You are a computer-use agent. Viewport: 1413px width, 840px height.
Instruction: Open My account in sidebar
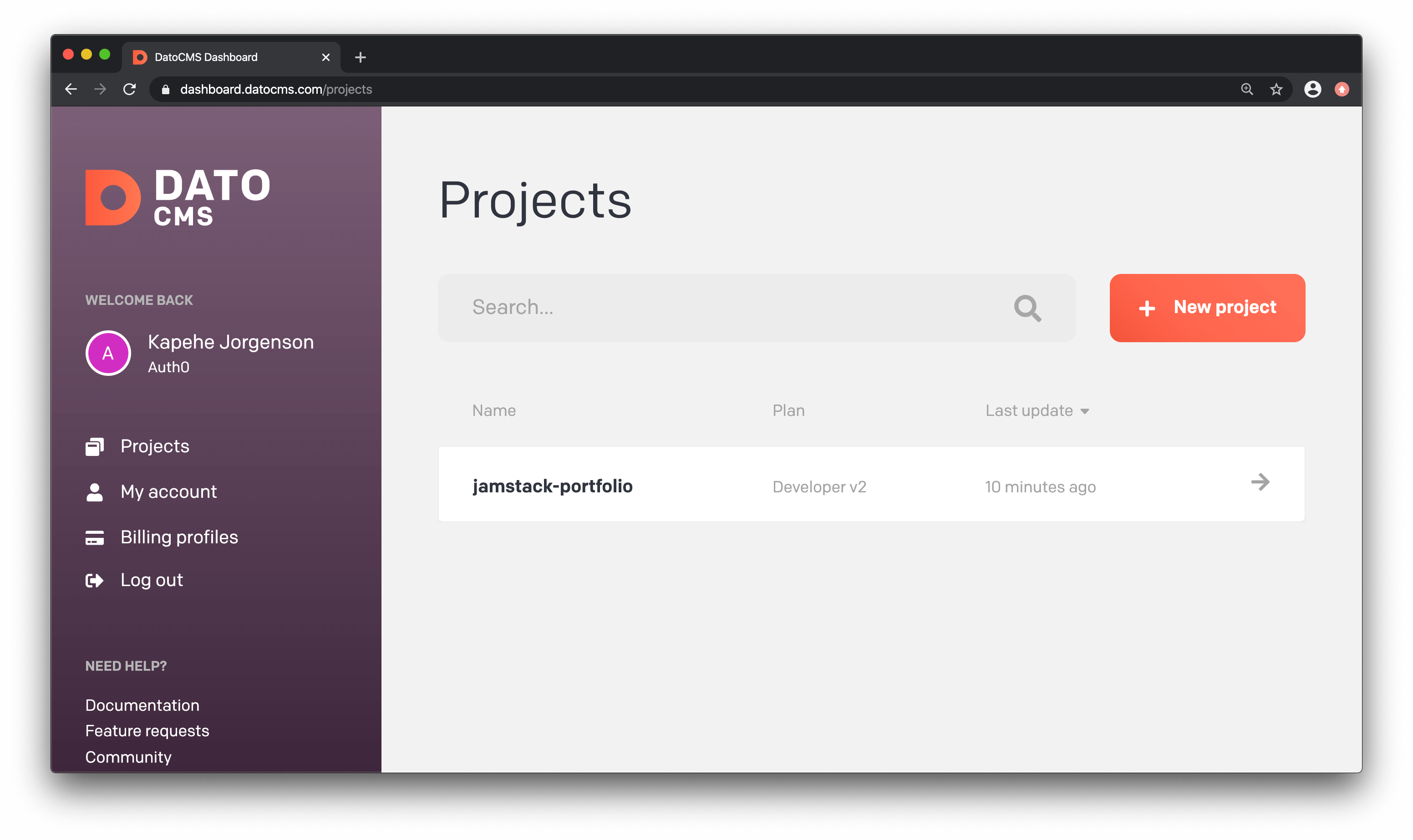point(168,491)
